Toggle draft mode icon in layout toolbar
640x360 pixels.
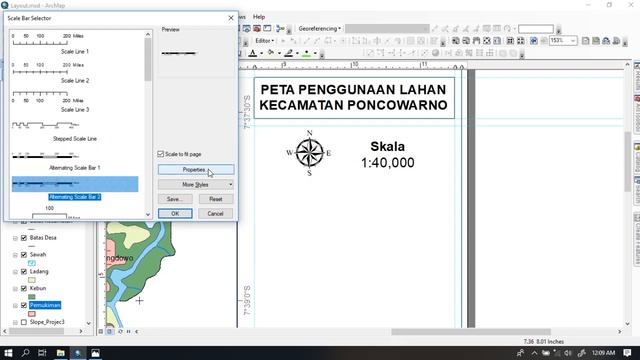coord(585,41)
